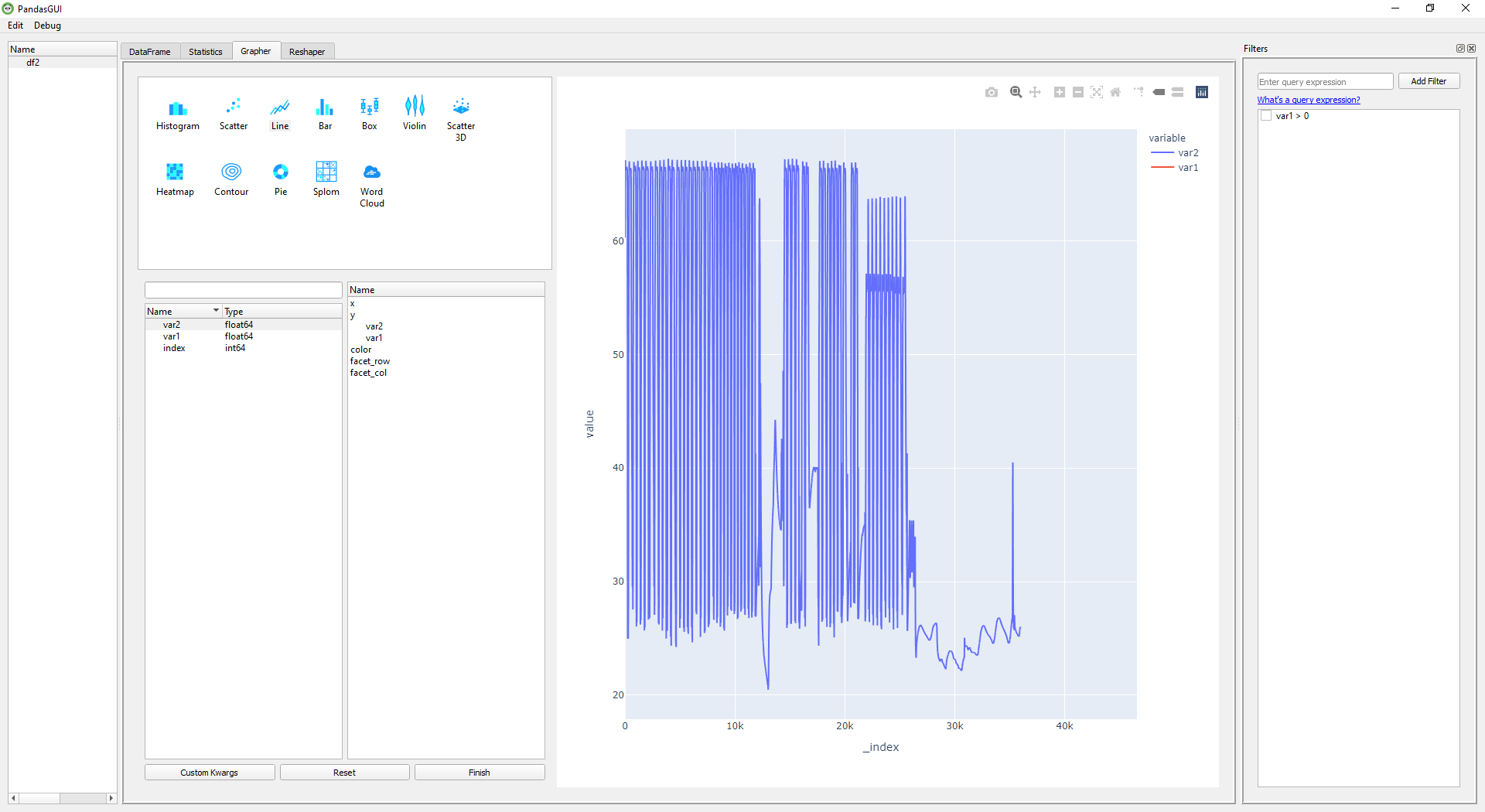
Task: Toggle var2 trace in plot legend
Action: pos(1175,153)
